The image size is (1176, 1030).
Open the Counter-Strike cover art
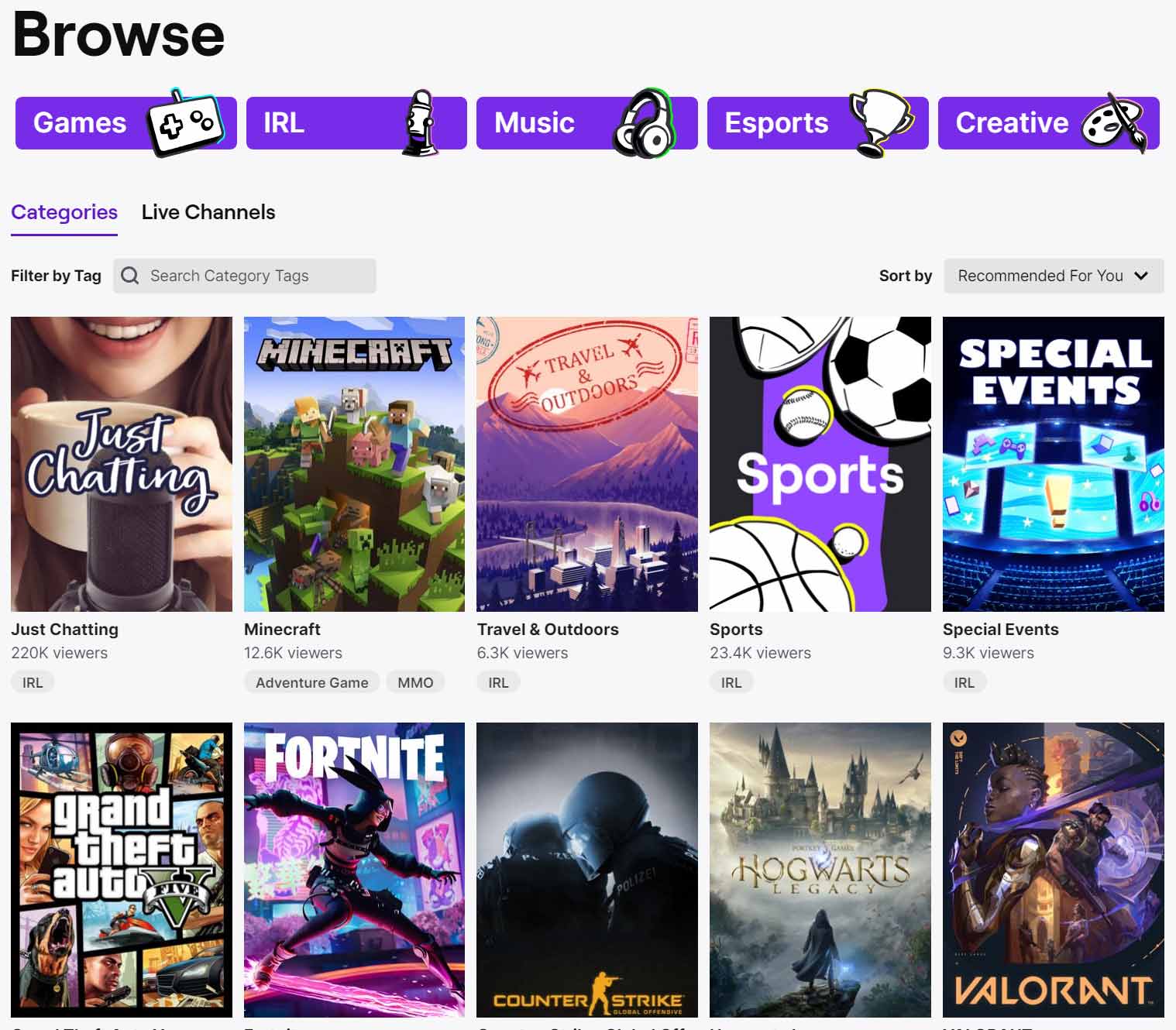pyautogui.click(x=587, y=870)
